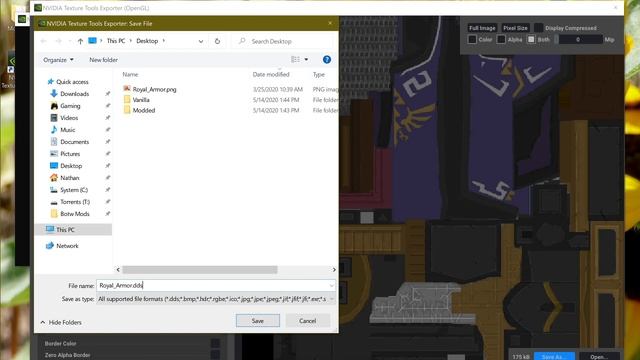
Task: Select the Royal_Armor.png file name
Action: click(x=154, y=89)
